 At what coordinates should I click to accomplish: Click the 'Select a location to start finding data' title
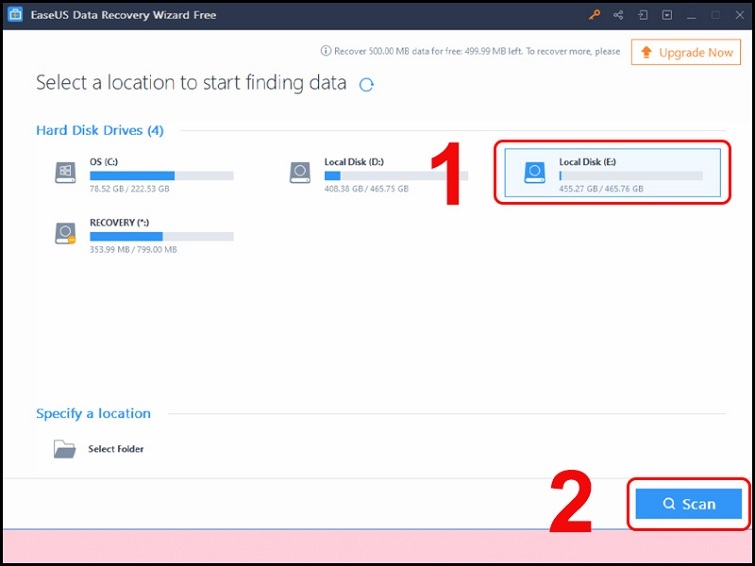(x=191, y=83)
